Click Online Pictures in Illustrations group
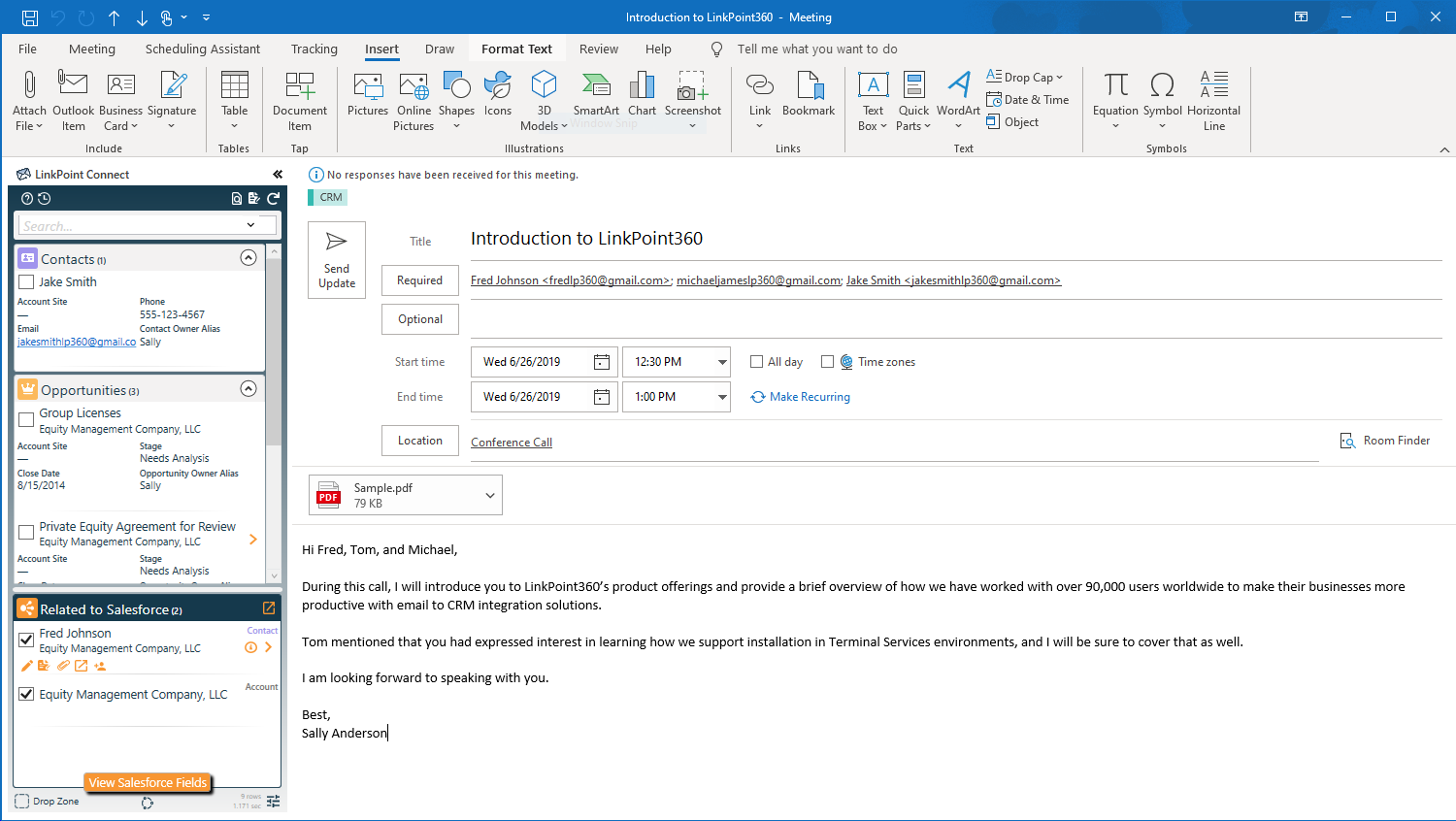Viewport: 1456px width, 821px height. (414, 101)
